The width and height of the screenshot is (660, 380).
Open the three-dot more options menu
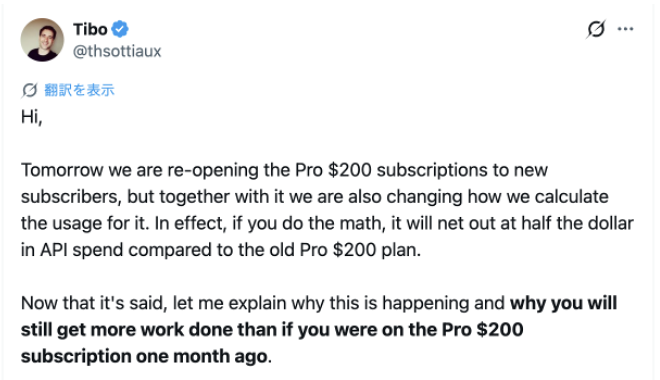tap(625, 29)
